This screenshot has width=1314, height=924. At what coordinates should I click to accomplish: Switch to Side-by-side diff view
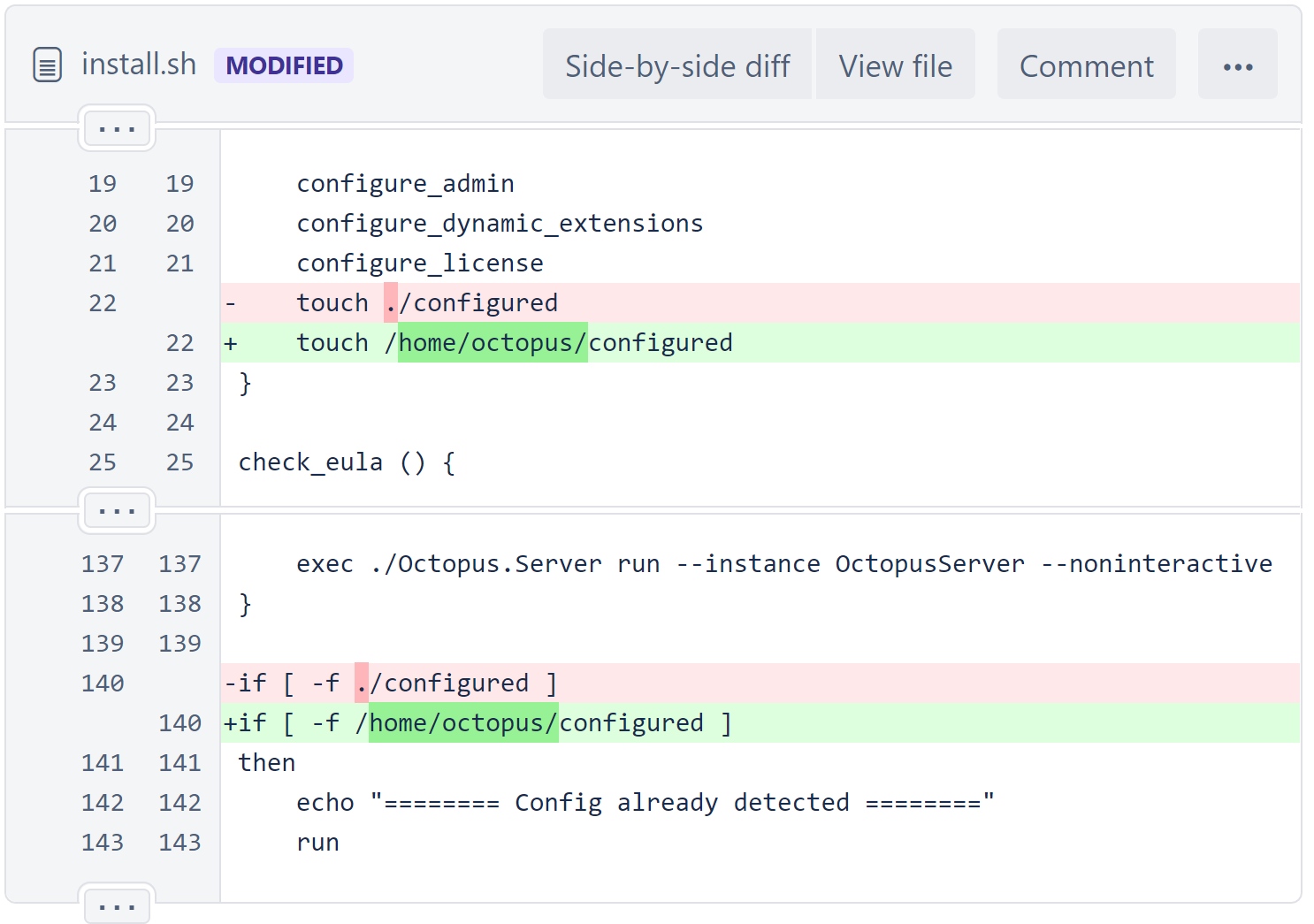677,65
